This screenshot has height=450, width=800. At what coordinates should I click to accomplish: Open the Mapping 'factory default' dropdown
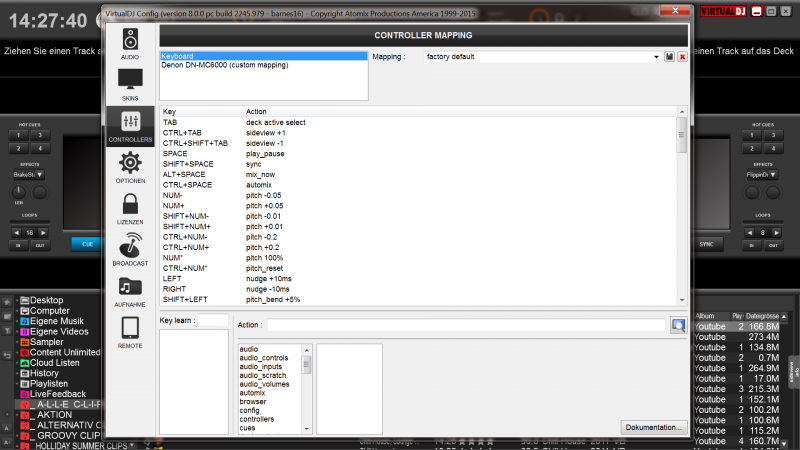(x=541, y=57)
